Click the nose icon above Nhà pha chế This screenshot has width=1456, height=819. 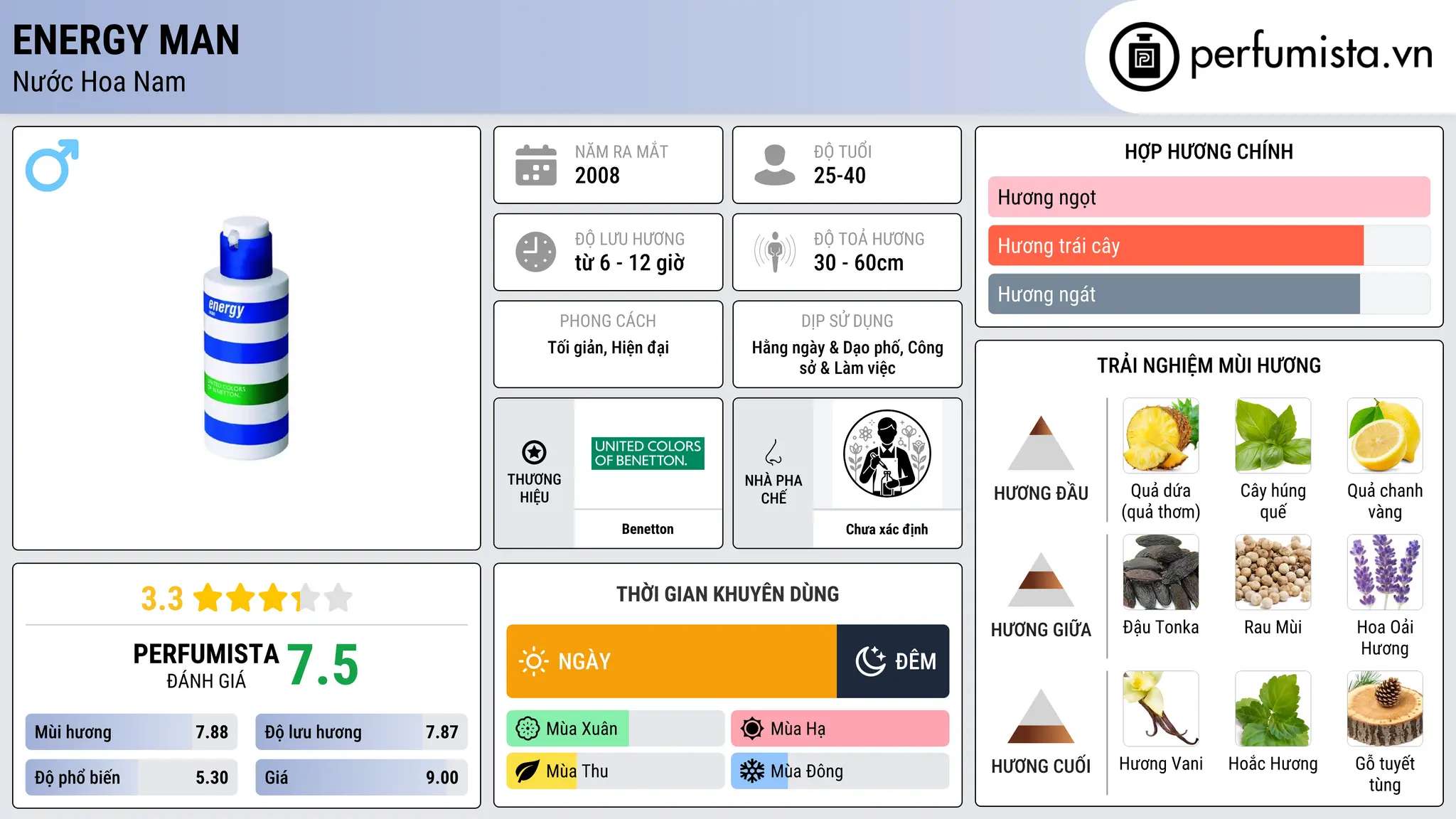773,451
